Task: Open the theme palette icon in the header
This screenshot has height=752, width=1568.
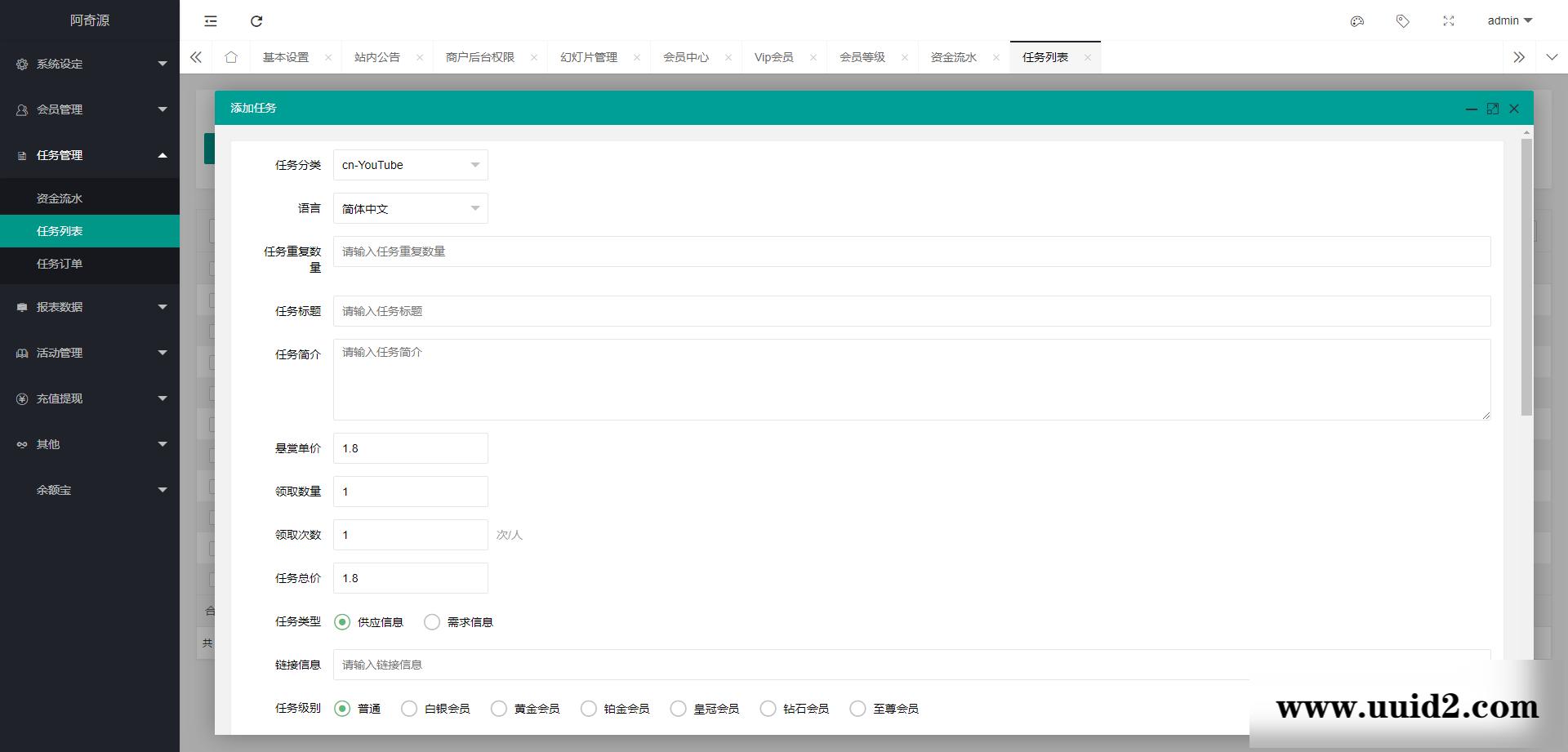Action: click(1357, 20)
